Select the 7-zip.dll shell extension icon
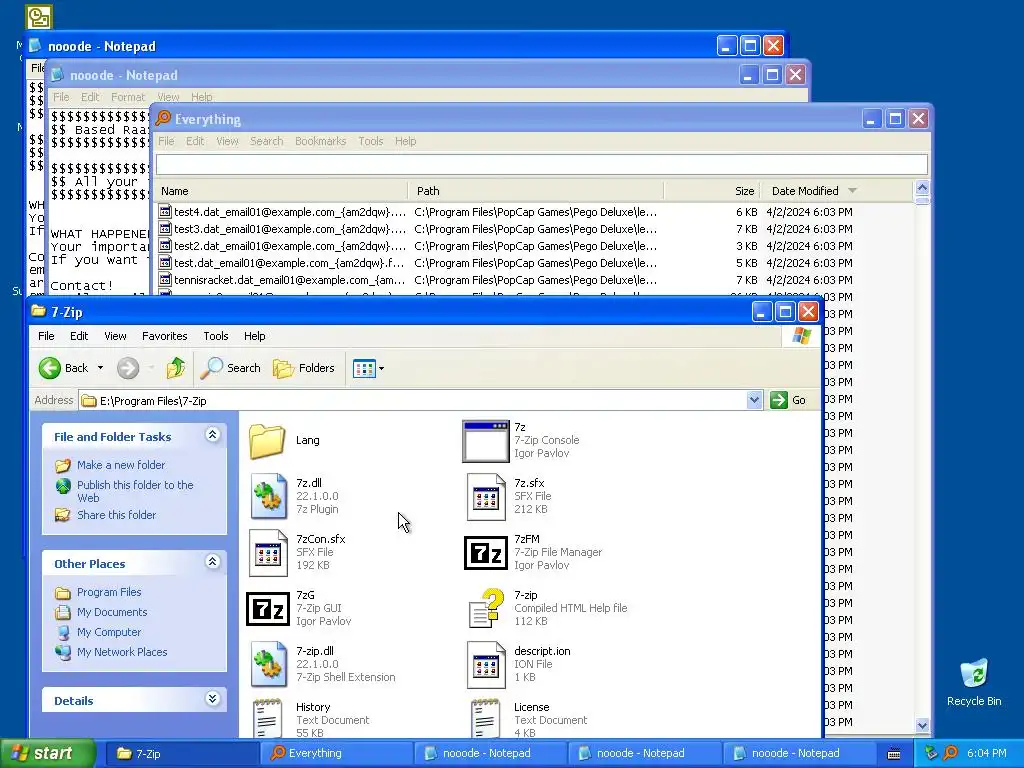1024x768 pixels. click(268, 664)
